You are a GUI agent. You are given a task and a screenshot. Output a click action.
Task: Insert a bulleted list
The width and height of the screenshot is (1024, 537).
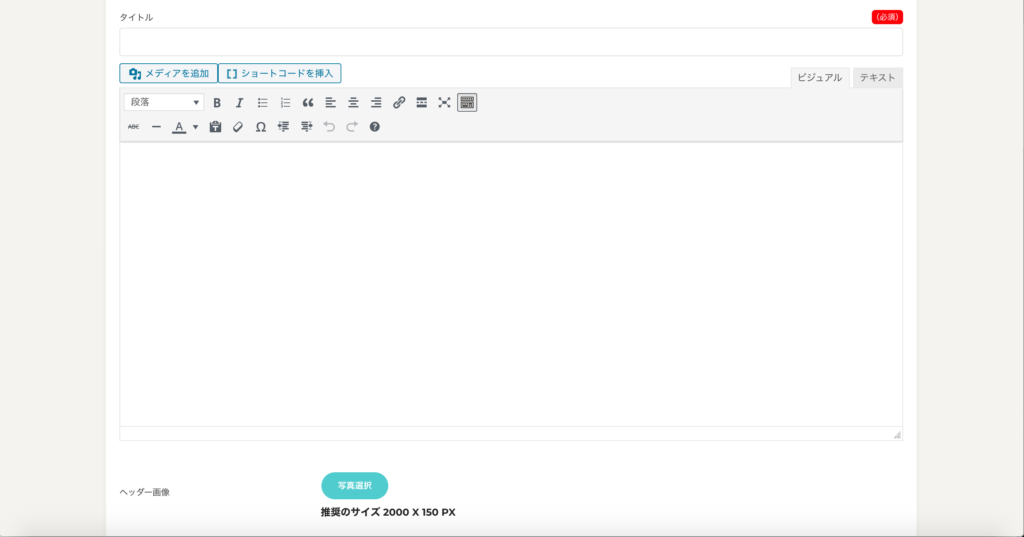click(x=263, y=102)
